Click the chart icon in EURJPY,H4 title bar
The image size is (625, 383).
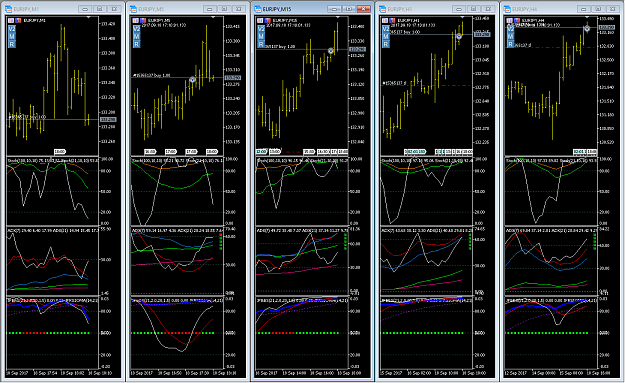point(507,9)
